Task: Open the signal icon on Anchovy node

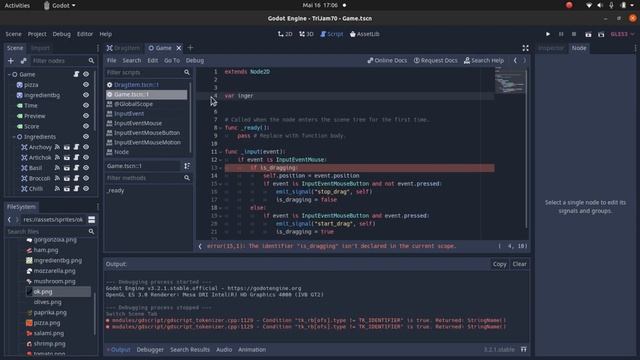Action: pyautogui.click(x=57, y=147)
